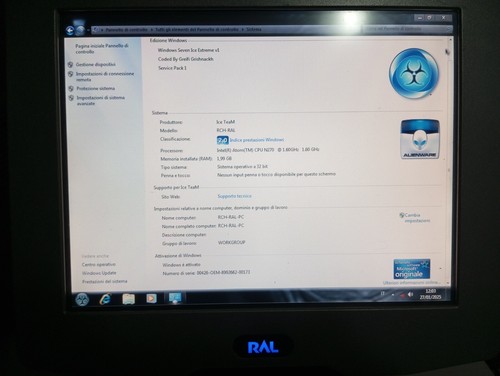Screen dimensions: 500x376
Task: Click Cambia impostazioni link
Action: pyautogui.click(x=417, y=218)
